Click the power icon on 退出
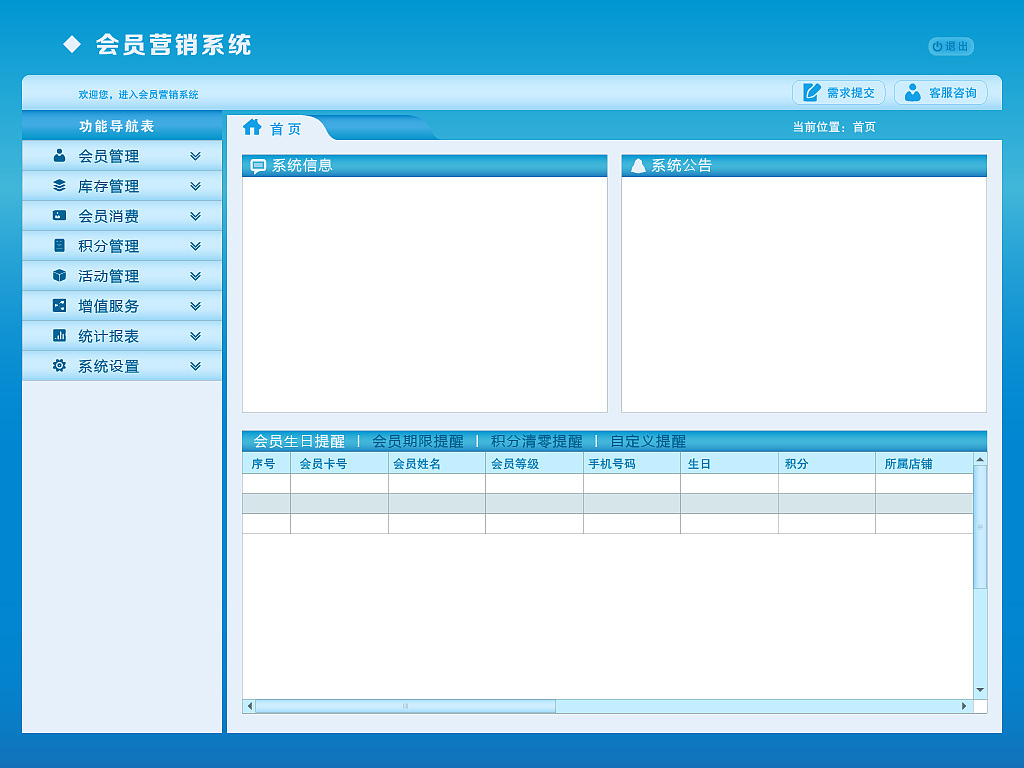The image size is (1024, 768). [937, 46]
